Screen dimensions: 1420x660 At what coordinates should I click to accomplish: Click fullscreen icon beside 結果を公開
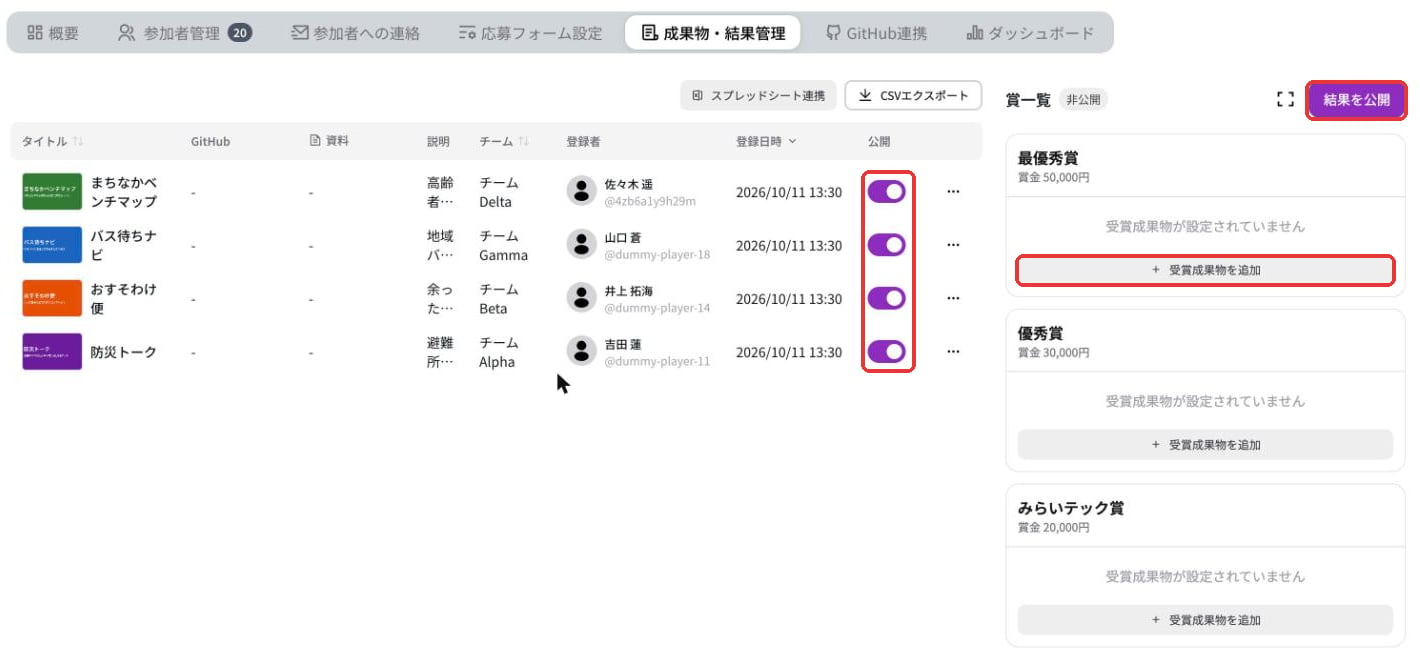[x=1285, y=100]
